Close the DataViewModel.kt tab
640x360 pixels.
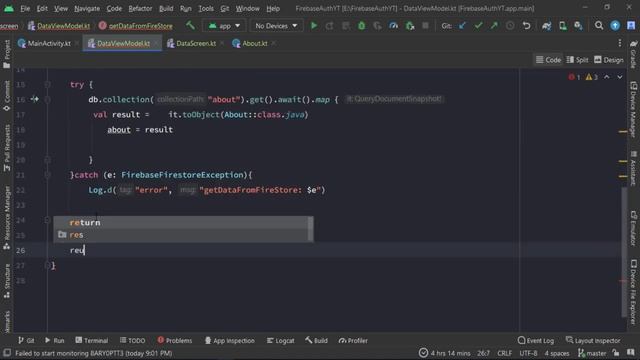point(156,43)
